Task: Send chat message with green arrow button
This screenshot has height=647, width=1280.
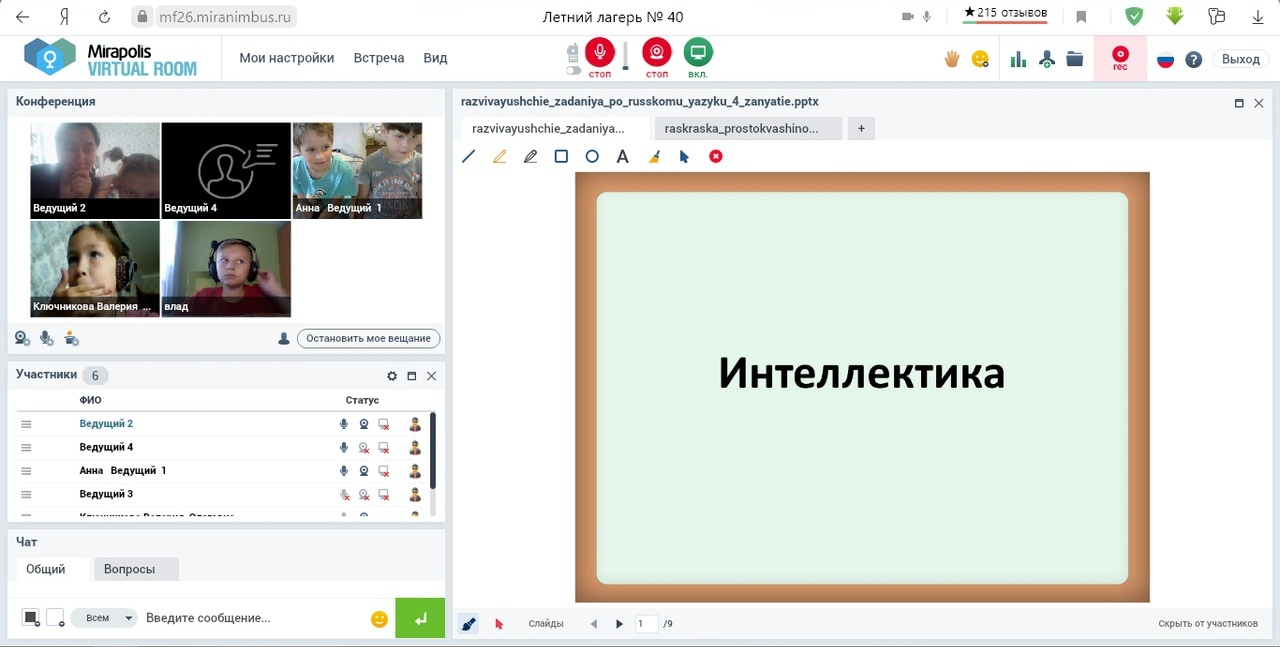Action: tap(420, 618)
